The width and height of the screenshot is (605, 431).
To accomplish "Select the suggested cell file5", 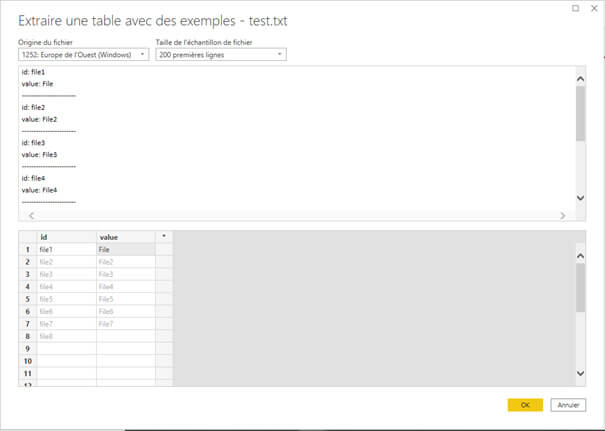I will click(66, 299).
